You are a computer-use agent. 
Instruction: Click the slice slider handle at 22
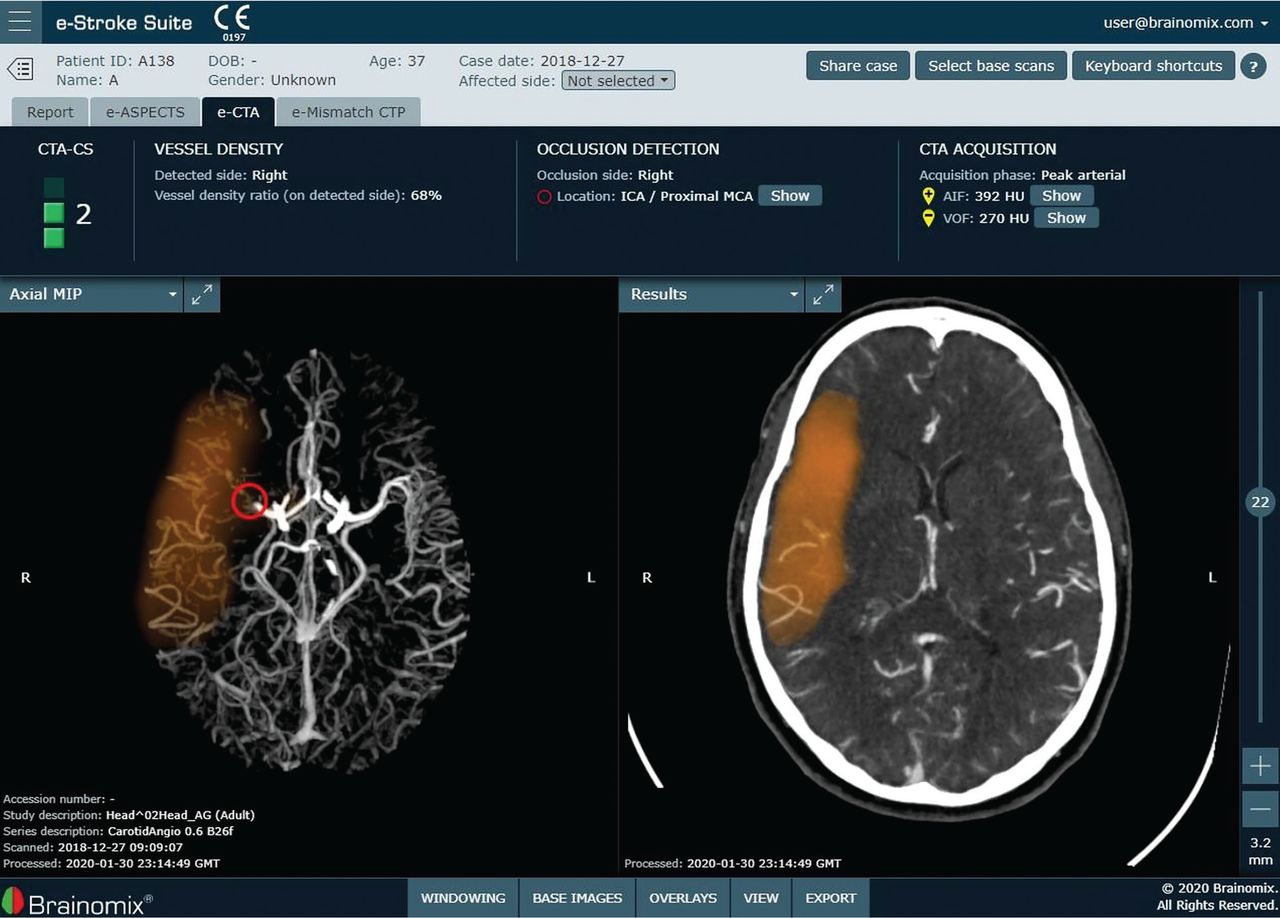coord(1260,502)
